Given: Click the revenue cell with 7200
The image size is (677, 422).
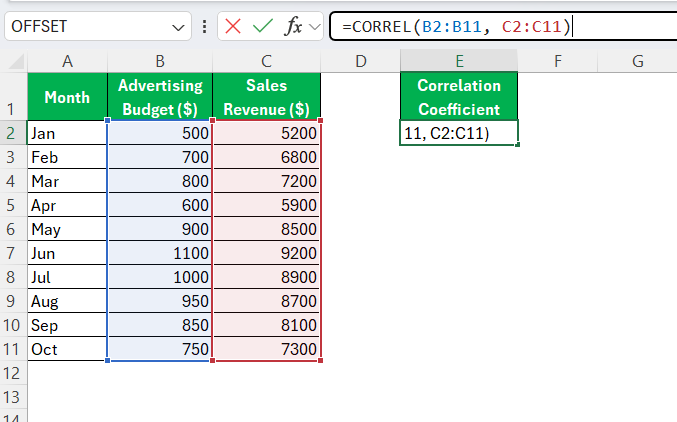Looking at the screenshot, I should tap(266, 181).
